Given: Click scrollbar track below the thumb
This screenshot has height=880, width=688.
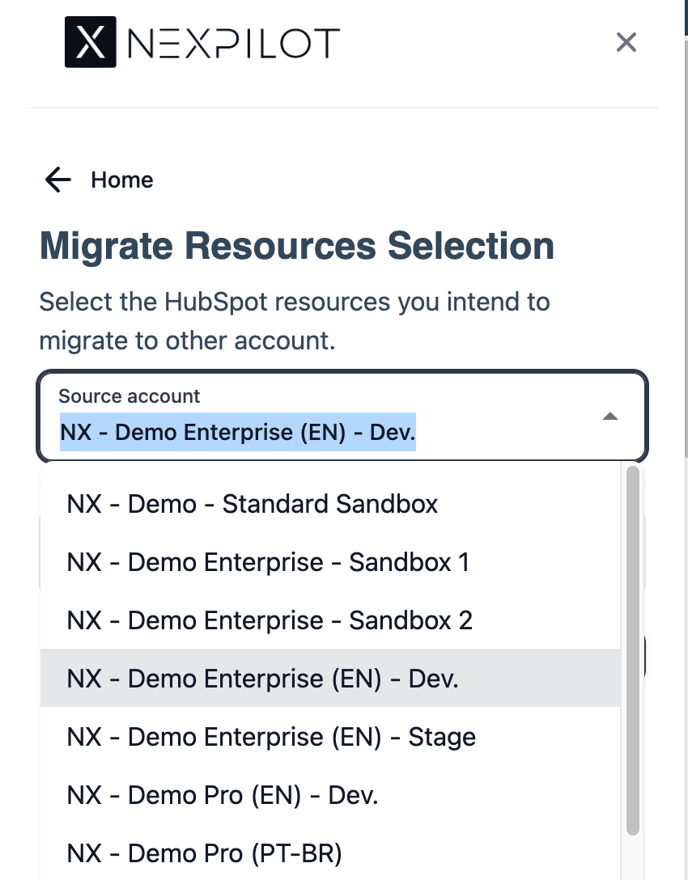Looking at the screenshot, I should (x=632, y=858).
